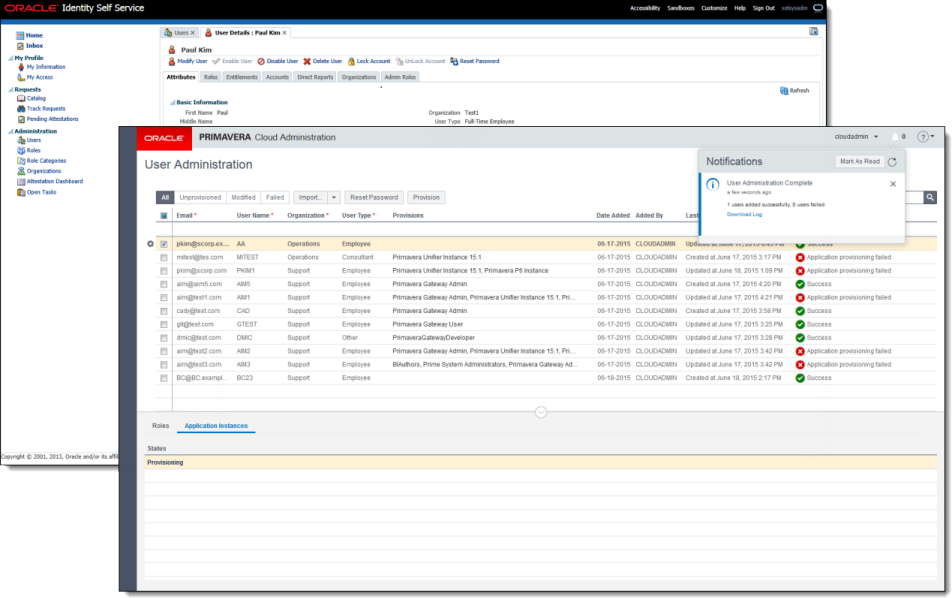Screen dimensions: 952x598
Task: Click the Delete User icon
Action: 307,61
